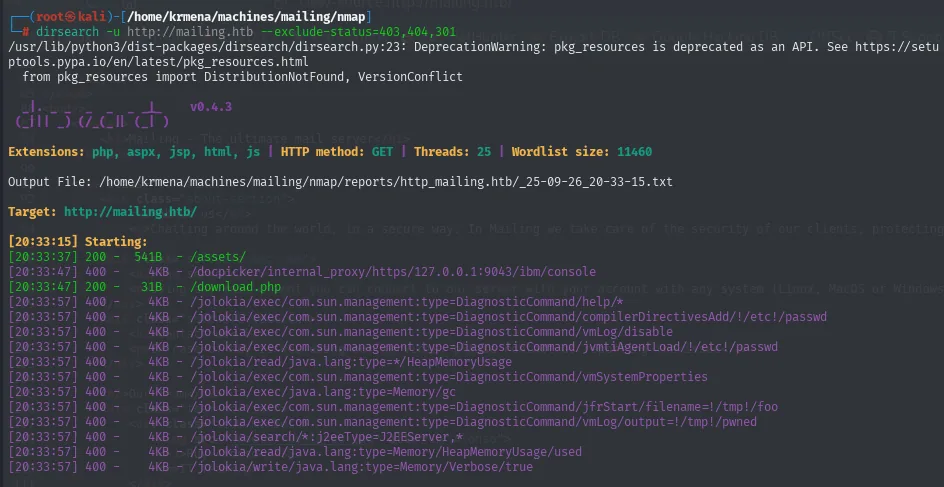The image size is (944, 487).
Task: Click the Threads value 25
Action: [x=484, y=152]
